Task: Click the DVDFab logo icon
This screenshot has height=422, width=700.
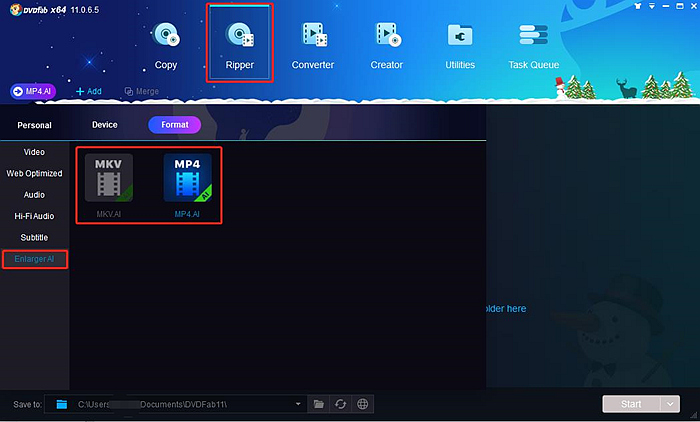Action: (16, 9)
